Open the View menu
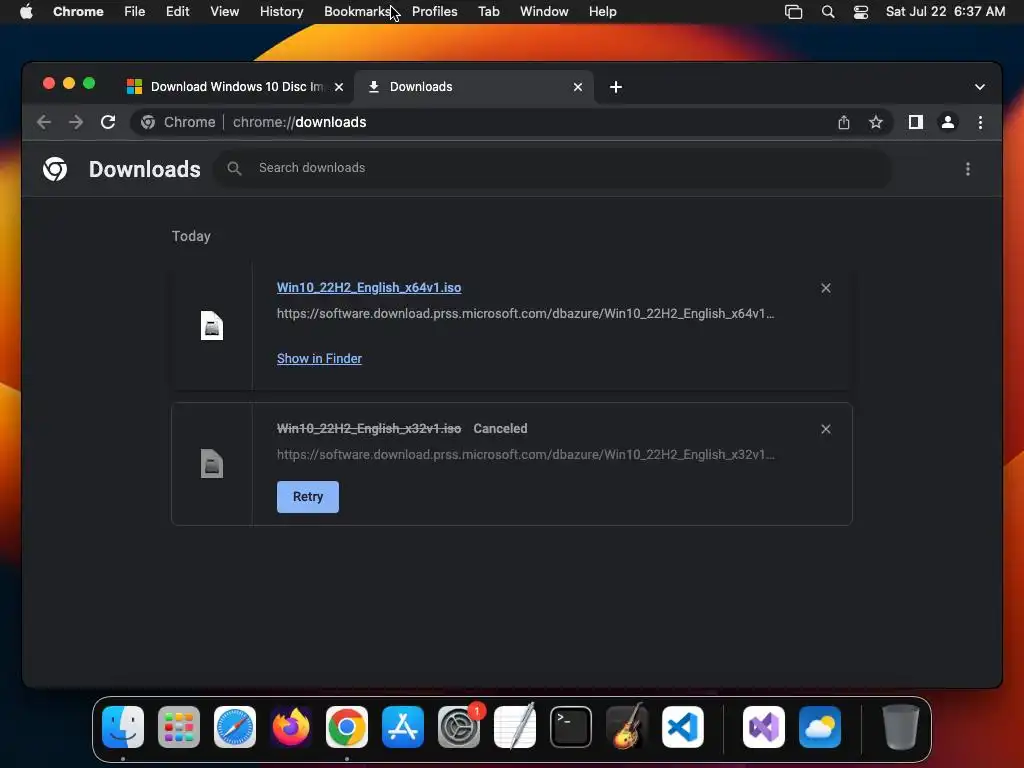Image resolution: width=1024 pixels, height=768 pixels. [224, 11]
